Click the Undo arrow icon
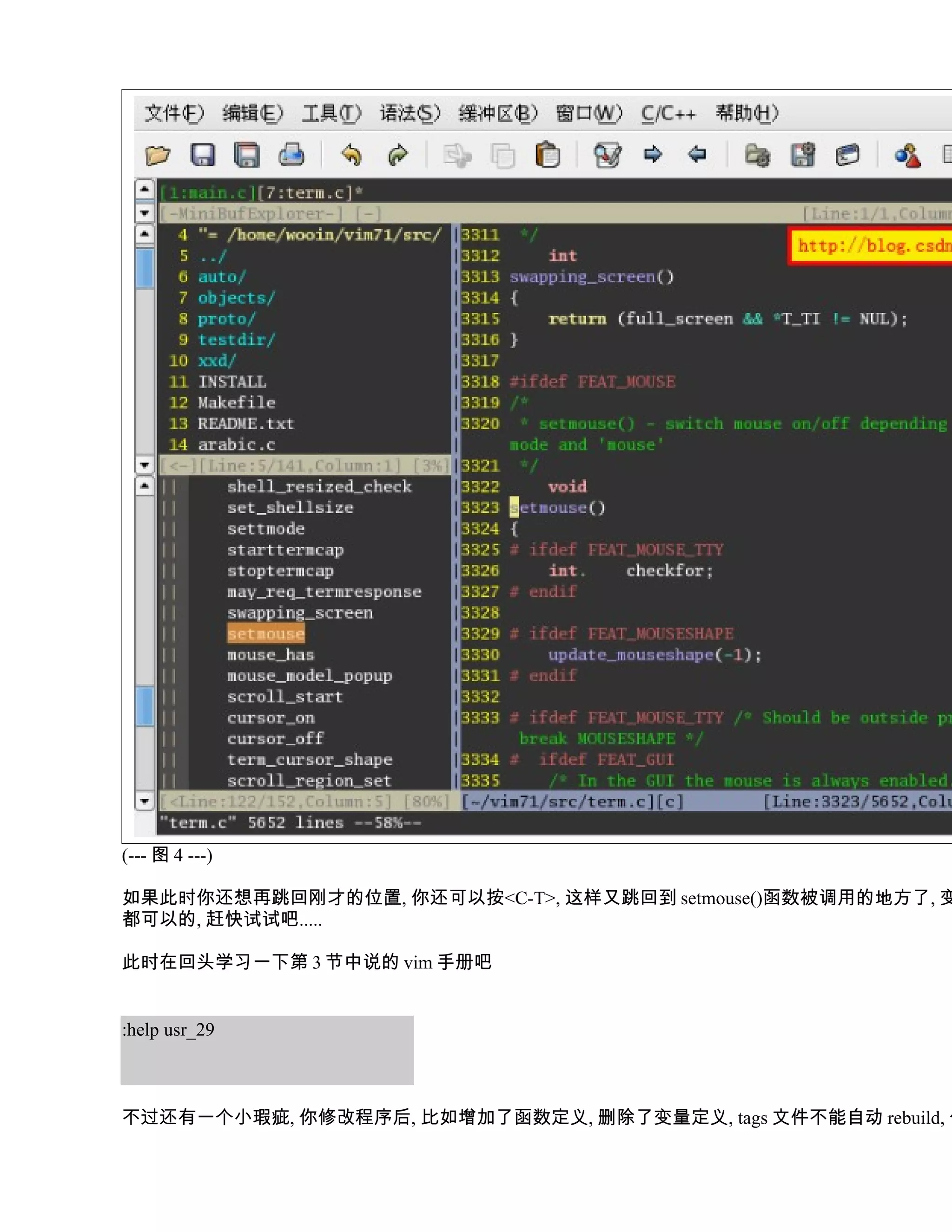The width and height of the screenshot is (952, 1232). (351, 154)
